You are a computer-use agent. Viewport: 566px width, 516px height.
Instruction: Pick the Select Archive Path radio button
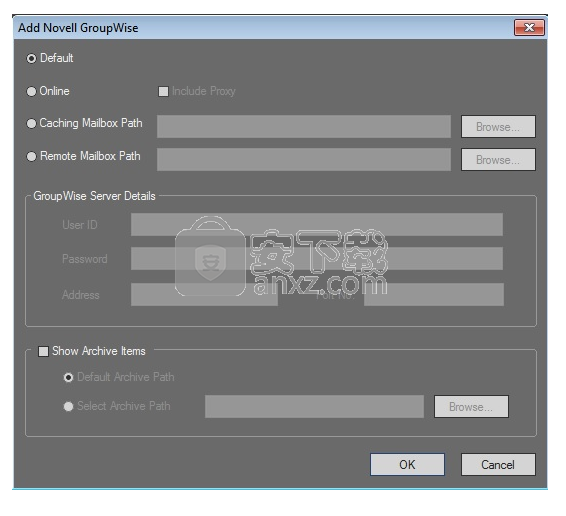tap(68, 407)
